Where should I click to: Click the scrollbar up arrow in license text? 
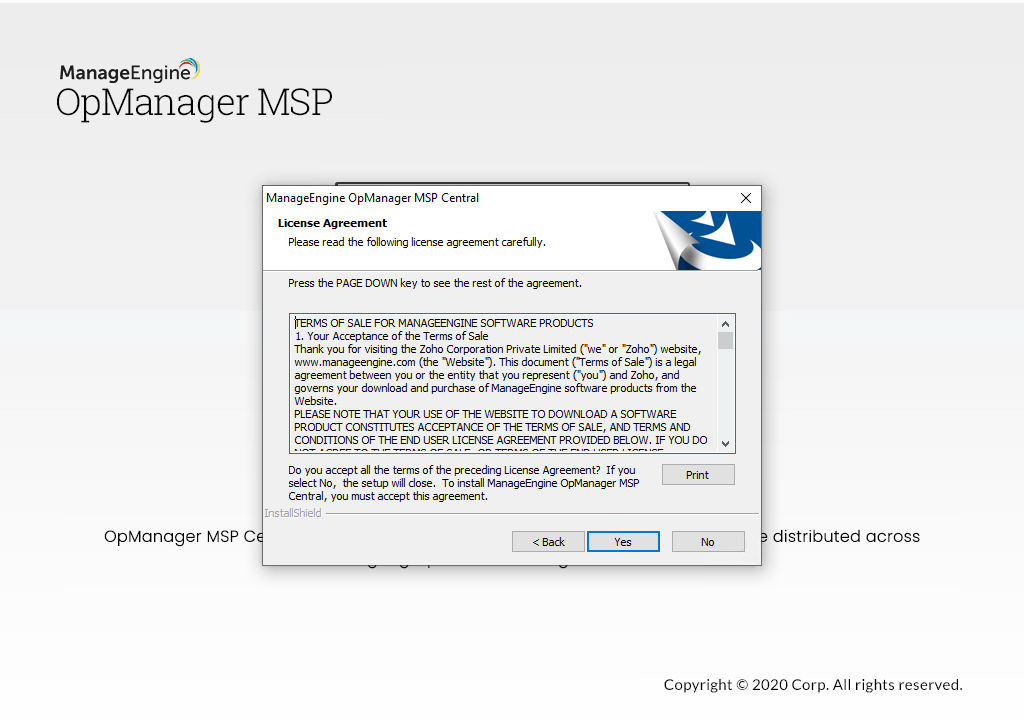tap(726, 322)
